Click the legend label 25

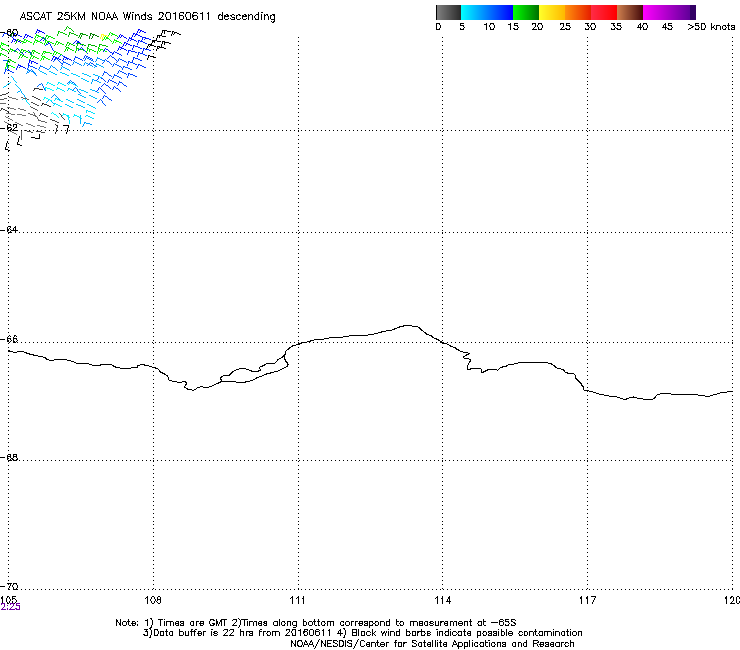coord(565,27)
